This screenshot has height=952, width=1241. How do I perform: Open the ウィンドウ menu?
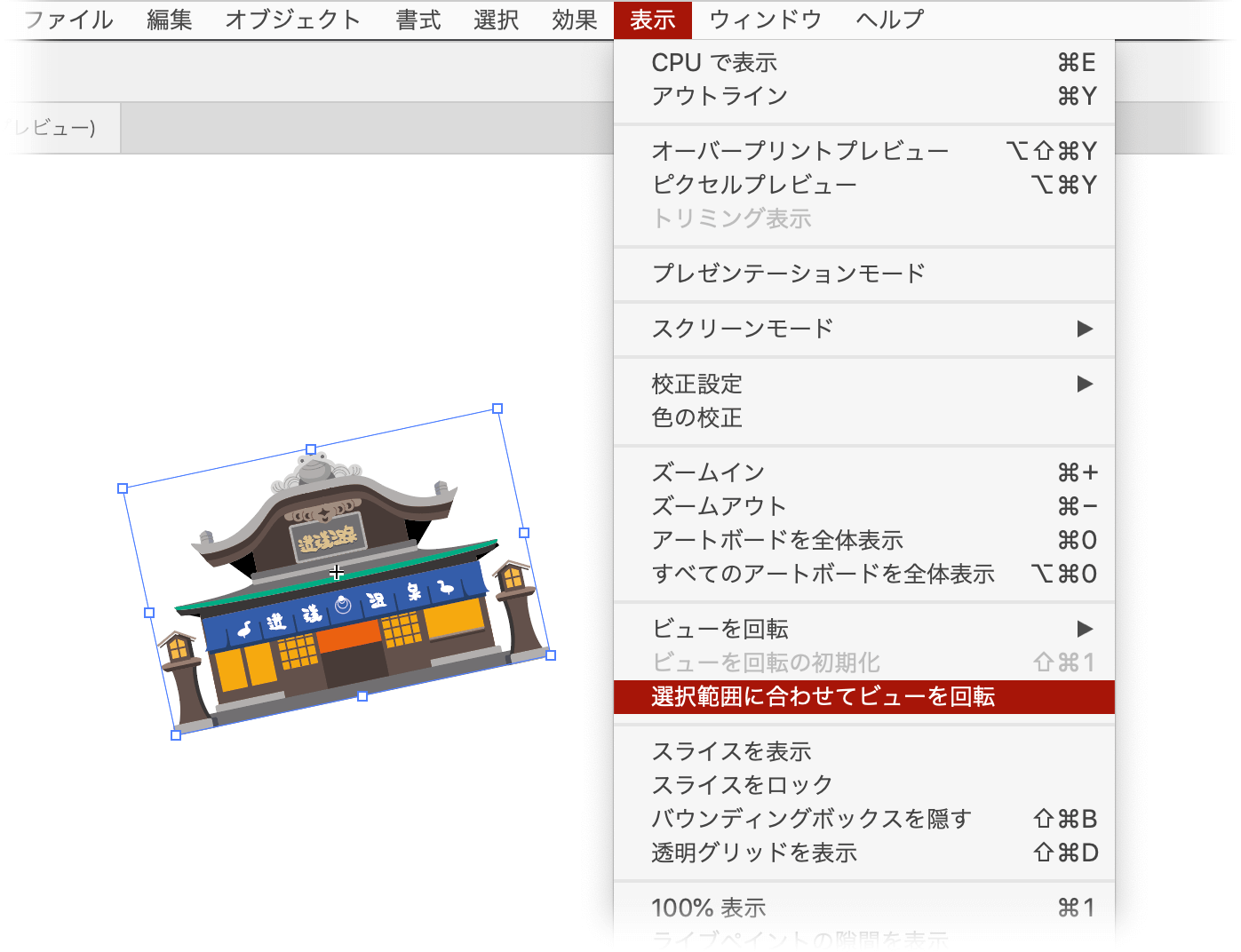(x=766, y=20)
